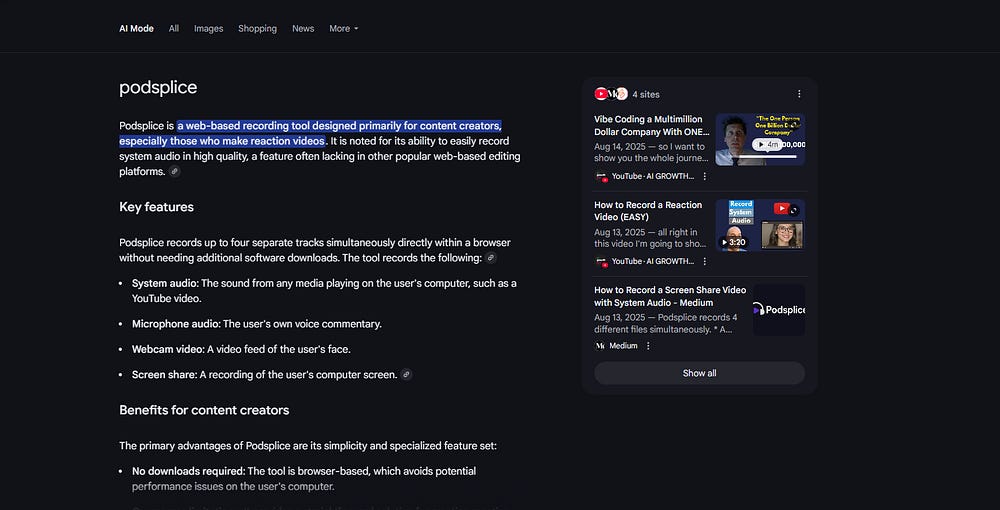
Task: Click the source link icon after the intro paragraph
Action: click(x=175, y=171)
